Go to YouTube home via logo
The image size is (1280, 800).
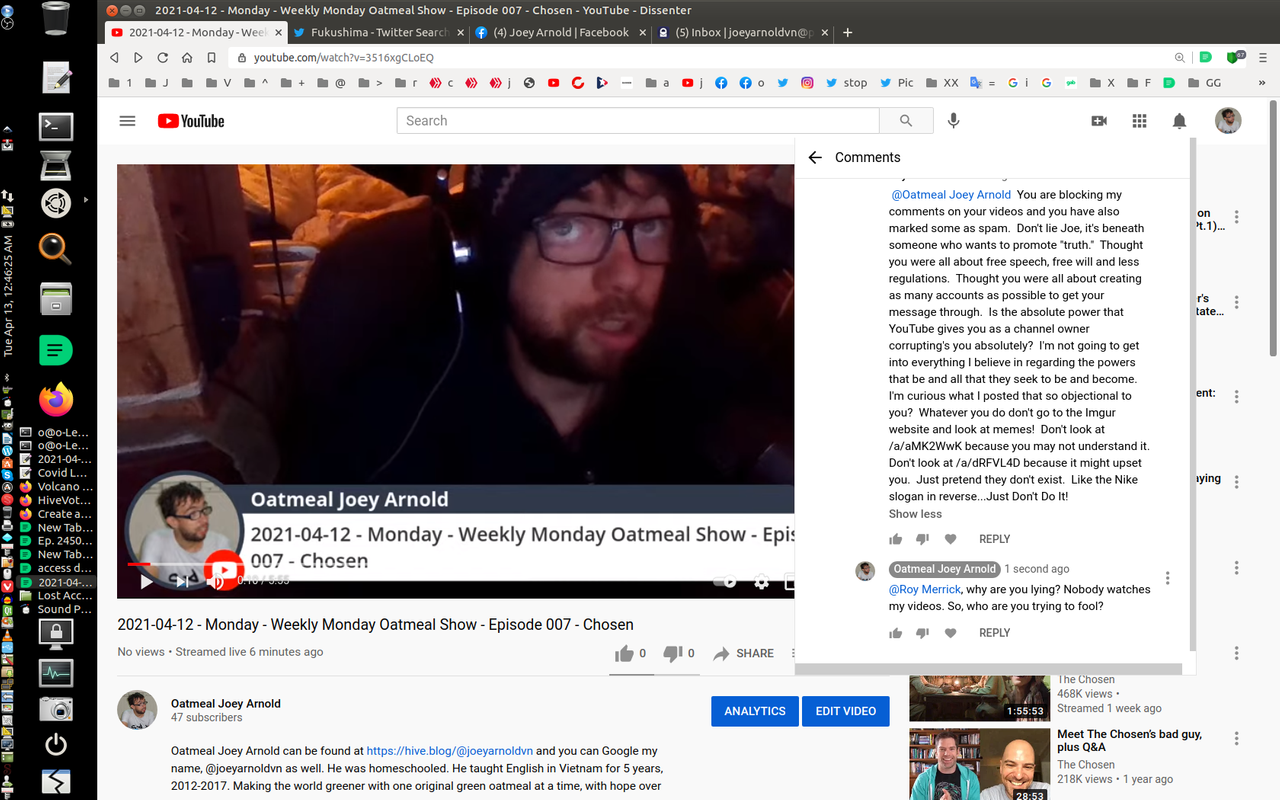[191, 121]
